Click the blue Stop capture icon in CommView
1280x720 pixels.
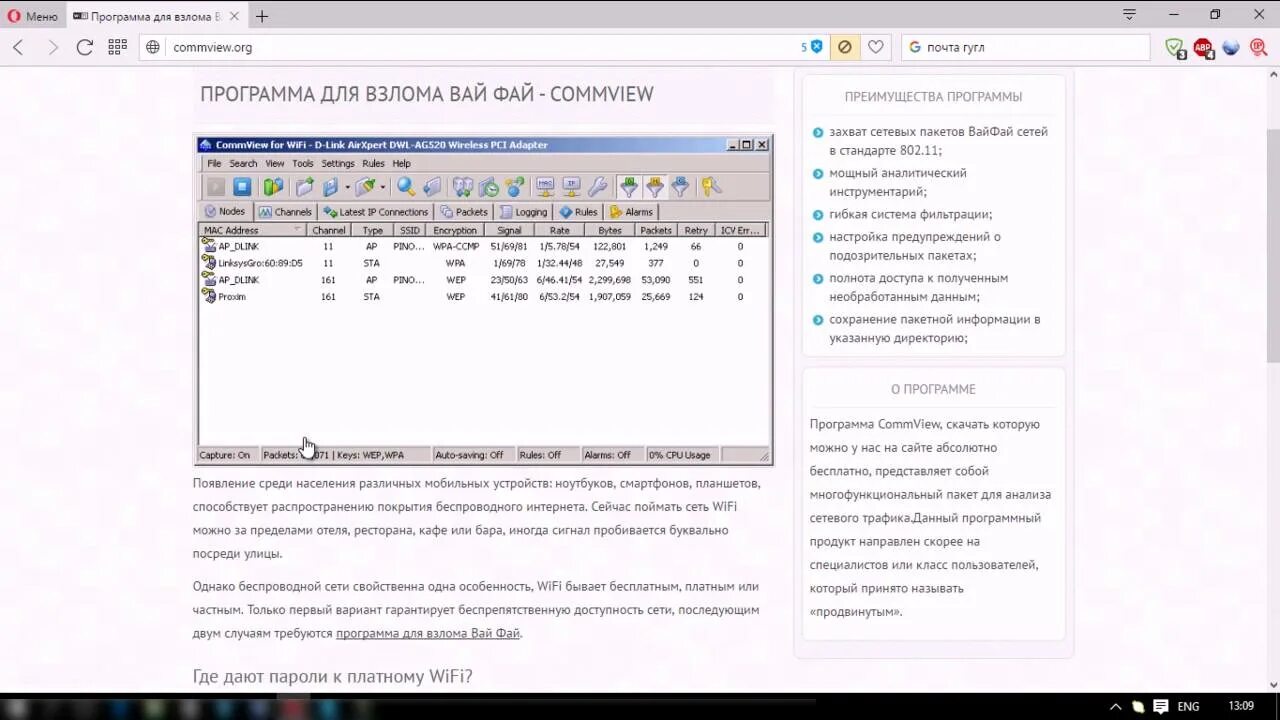click(x=242, y=187)
